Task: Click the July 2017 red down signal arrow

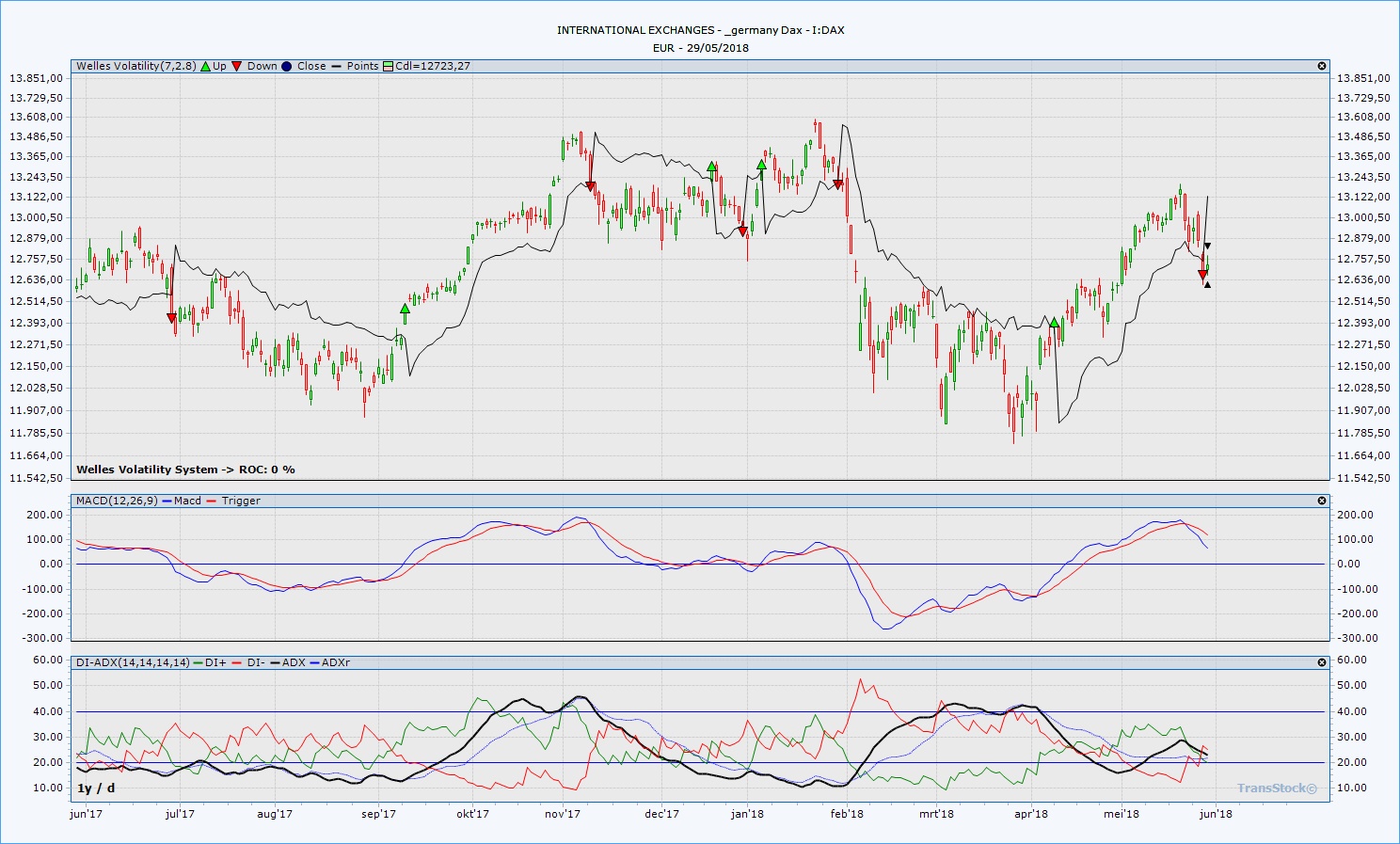Action: click(171, 318)
